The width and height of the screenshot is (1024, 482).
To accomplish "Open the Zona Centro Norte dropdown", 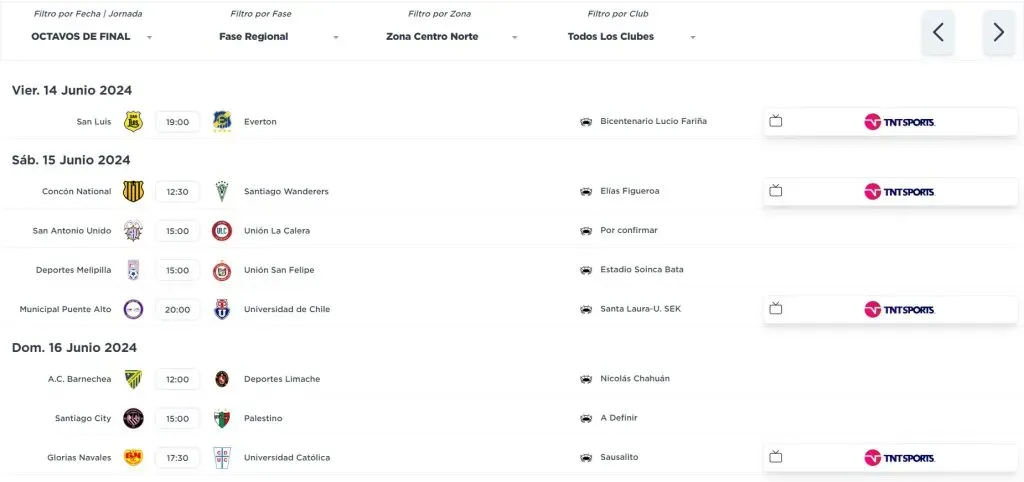I will 452,37.
